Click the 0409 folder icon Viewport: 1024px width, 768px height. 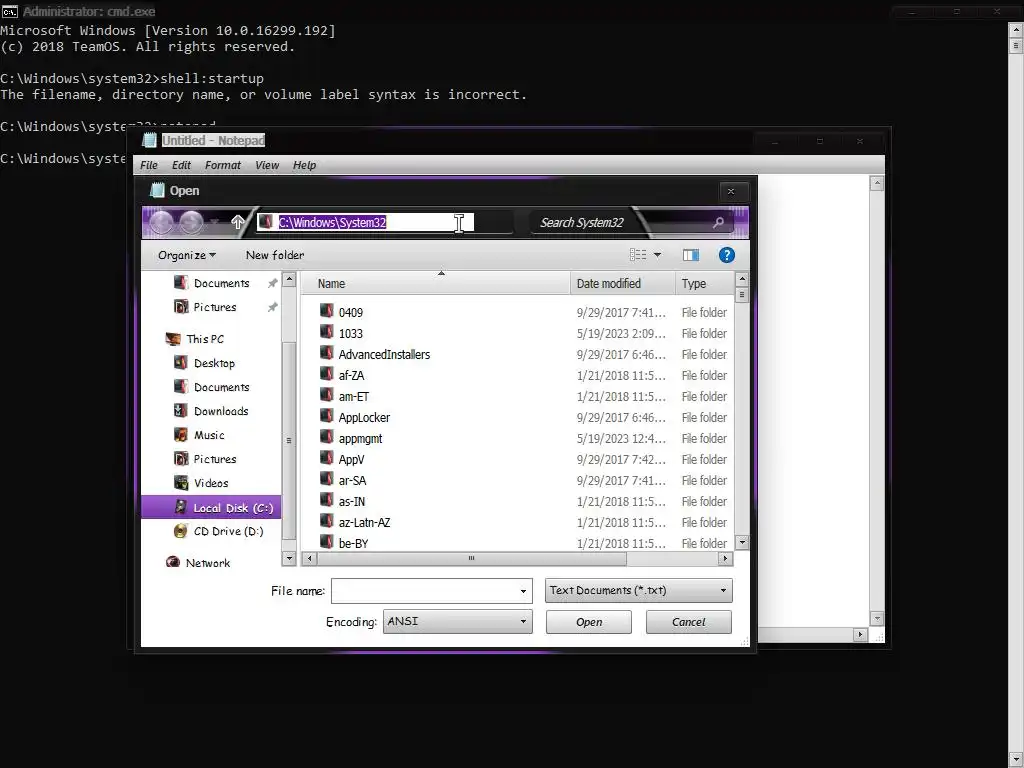(327, 311)
